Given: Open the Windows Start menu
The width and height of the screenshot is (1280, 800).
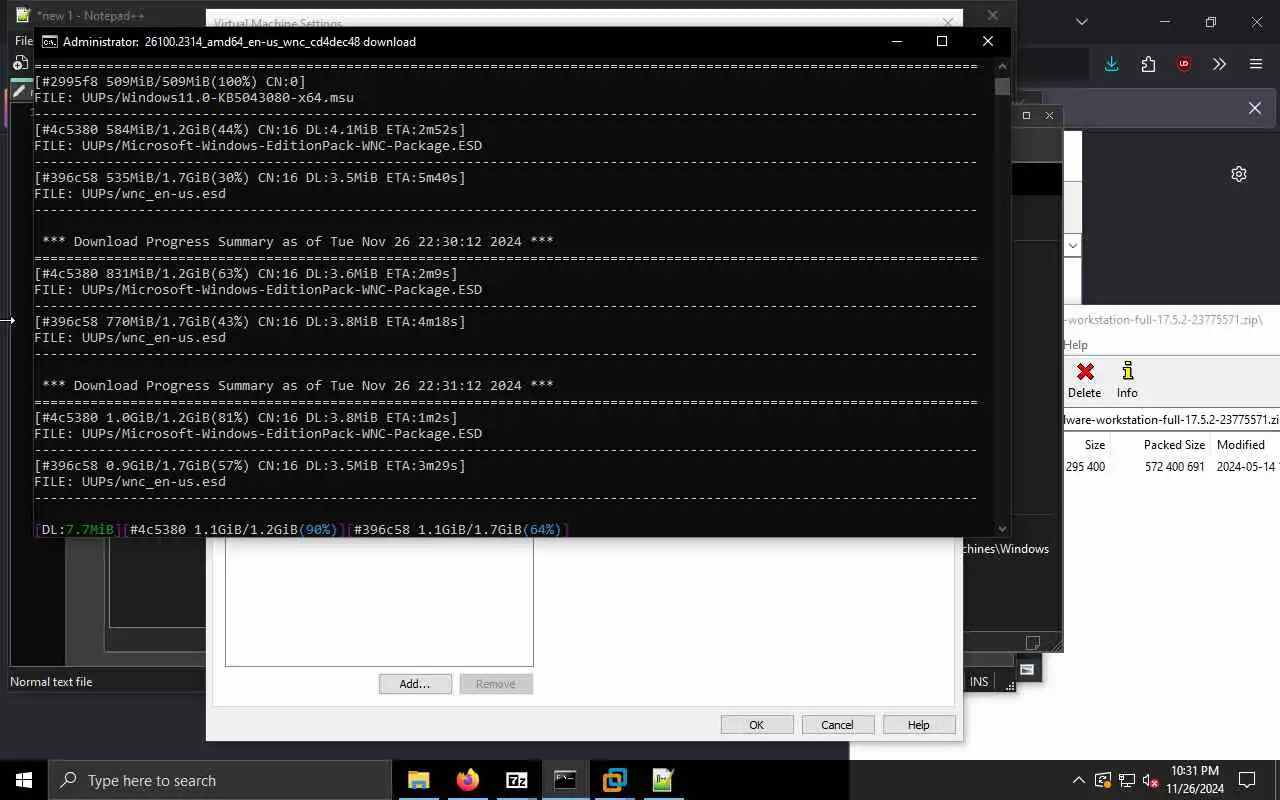Looking at the screenshot, I should coord(24,780).
